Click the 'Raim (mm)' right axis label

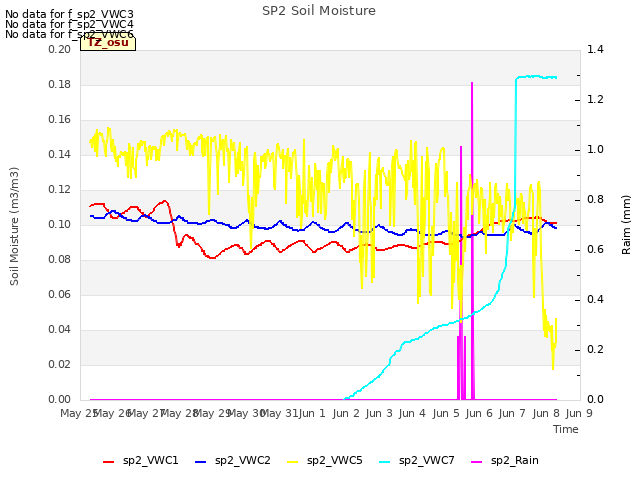tap(626, 225)
